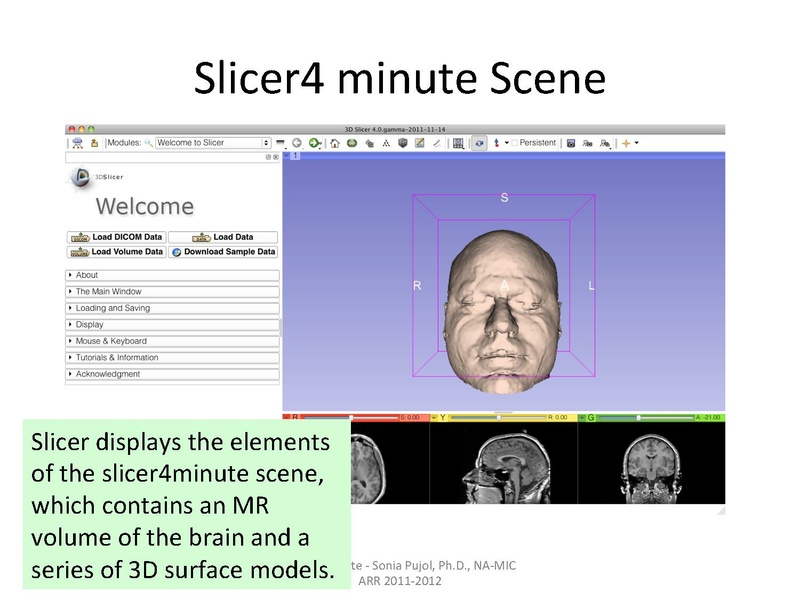Expand The Main Window section
Image resolution: width=800 pixels, height=600 pixels.
172,291
